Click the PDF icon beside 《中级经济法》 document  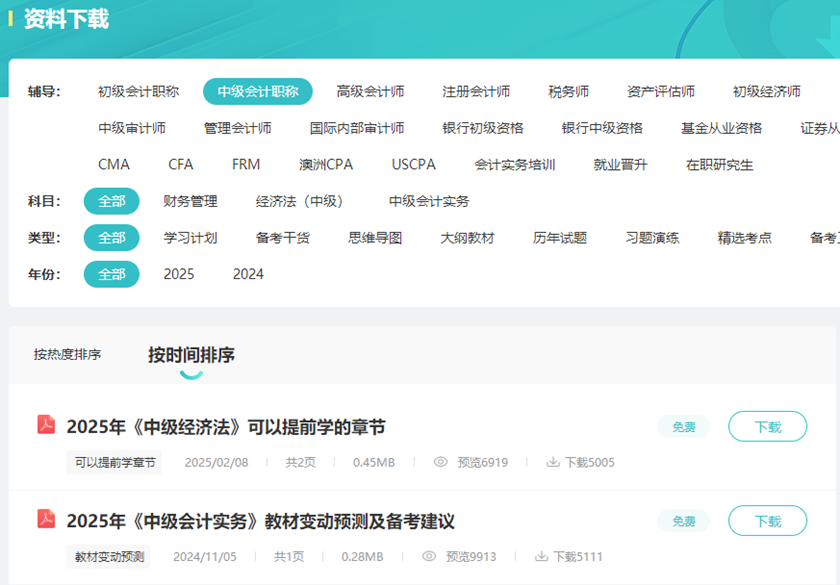click(46, 425)
